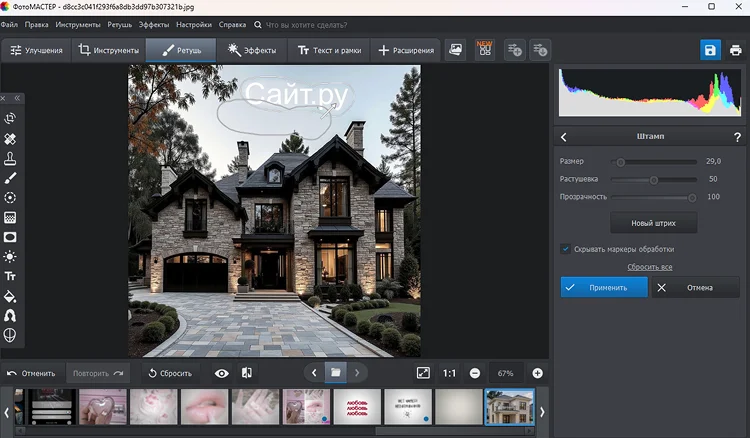This screenshot has height=438, width=750.
Task: Click the Сбросить все link
Action: (650, 267)
